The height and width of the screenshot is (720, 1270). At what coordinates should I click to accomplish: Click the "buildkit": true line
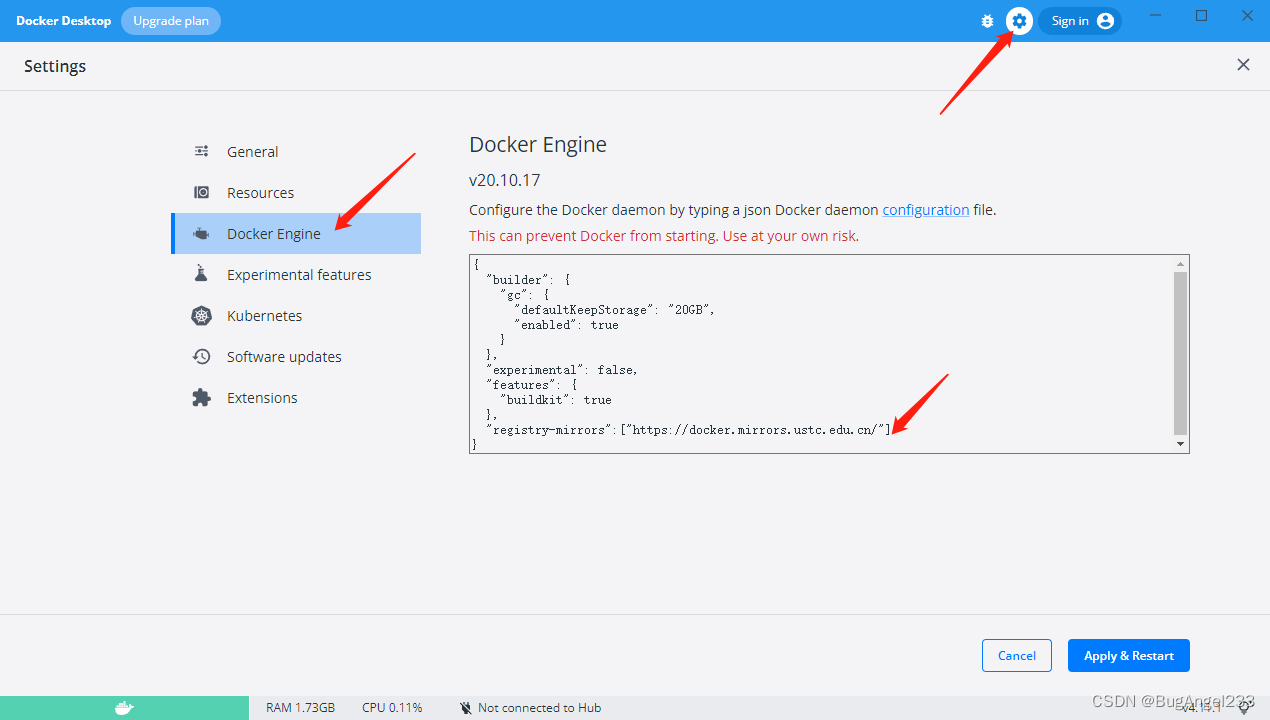555,400
